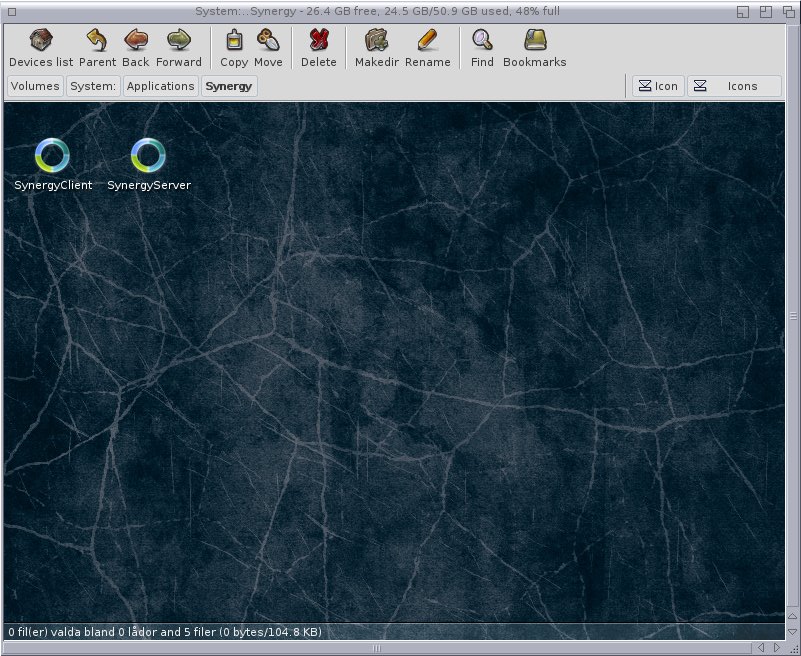The image size is (801, 656).
Task: Go to System: in the path bar
Action: pyautogui.click(x=93, y=86)
